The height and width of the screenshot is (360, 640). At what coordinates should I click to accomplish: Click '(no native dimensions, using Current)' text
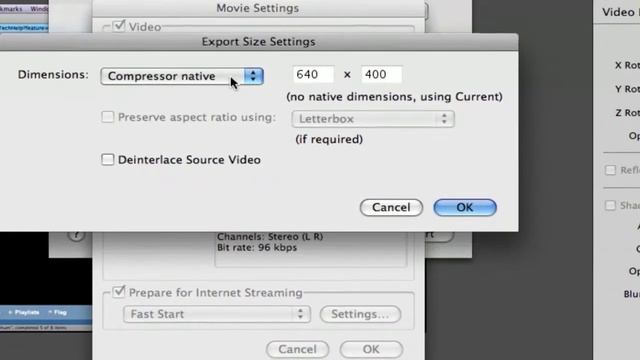[394, 97]
